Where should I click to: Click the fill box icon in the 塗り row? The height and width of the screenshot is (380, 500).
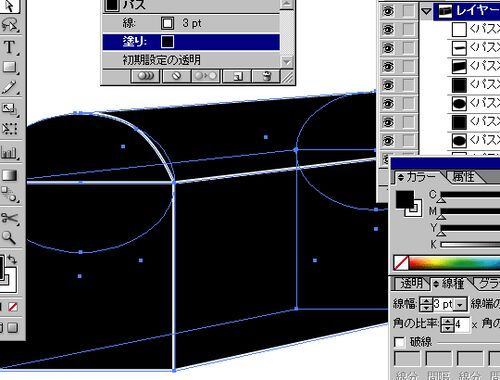pos(167,42)
